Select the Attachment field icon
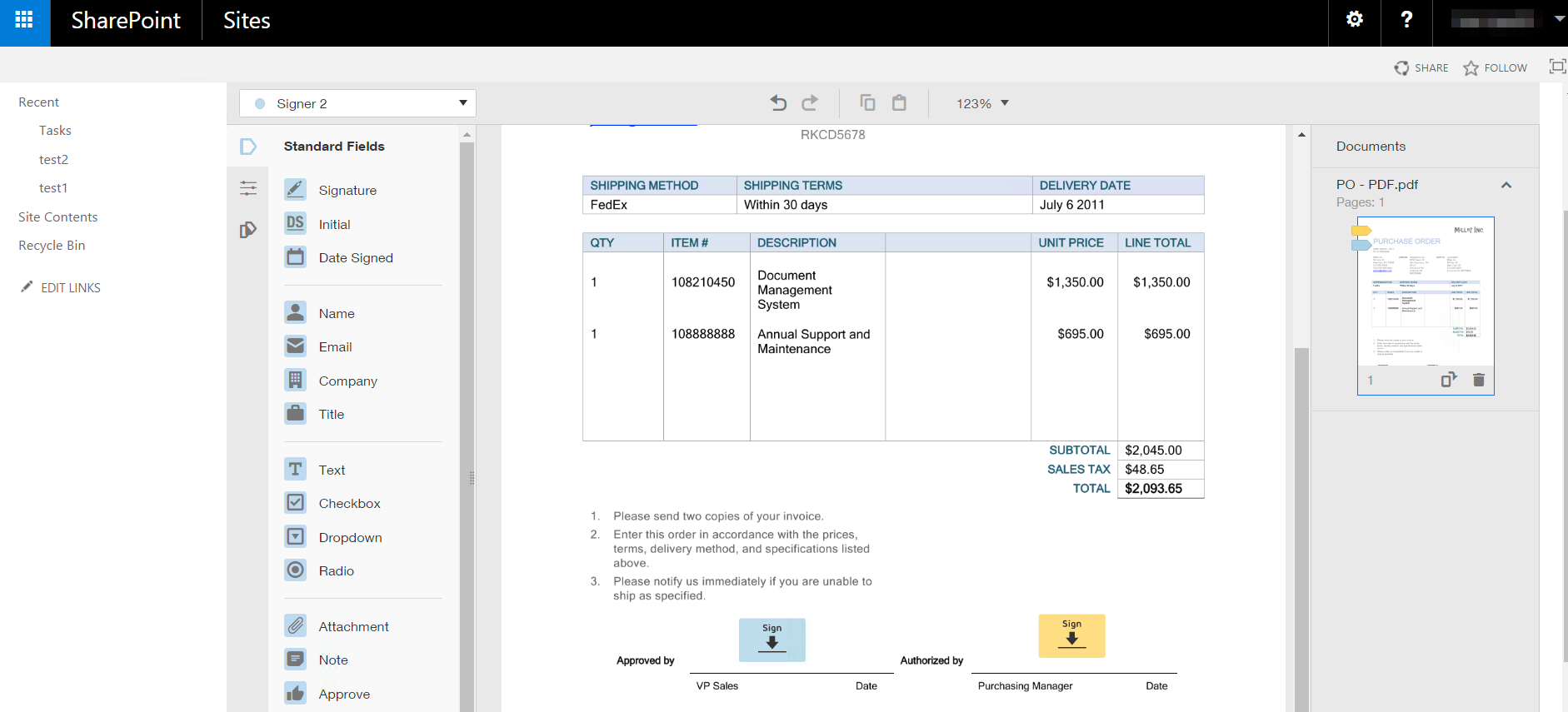Viewport: 1568px width, 712px height. (x=296, y=625)
